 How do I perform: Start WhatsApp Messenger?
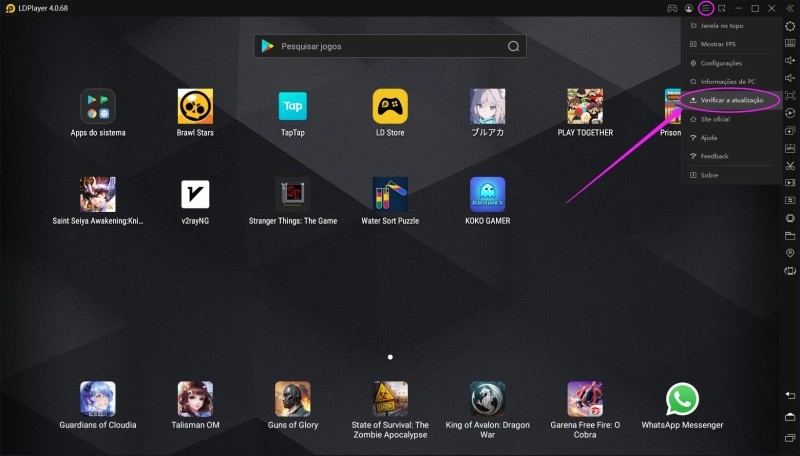click(x=682, y=399)
